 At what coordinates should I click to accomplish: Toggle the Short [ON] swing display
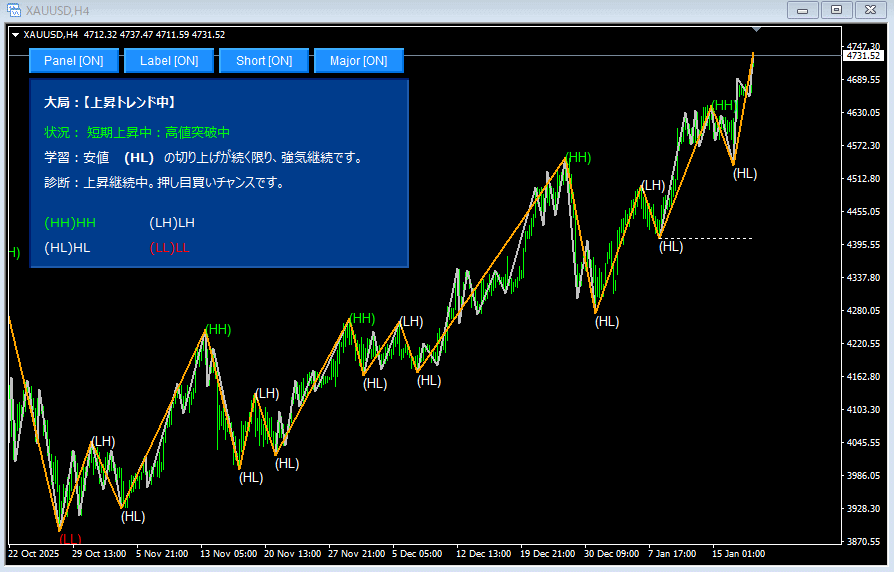tap(264, 61)
